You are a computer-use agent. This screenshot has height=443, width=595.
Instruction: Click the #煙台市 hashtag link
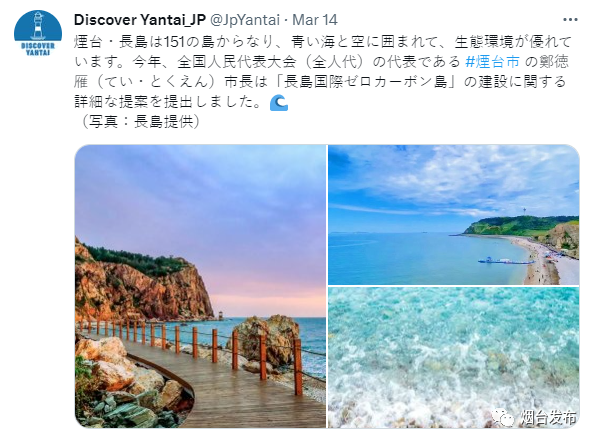tap(492, 61)
